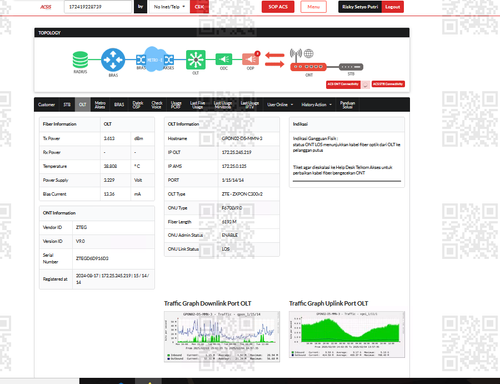
Task: Click the Vendor ID ZTEG value
Action: (81, 227)
